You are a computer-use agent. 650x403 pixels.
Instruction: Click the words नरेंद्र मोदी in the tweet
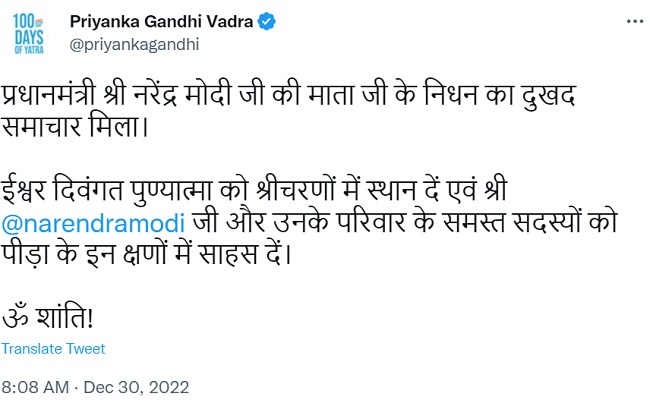tap(200, 97)
